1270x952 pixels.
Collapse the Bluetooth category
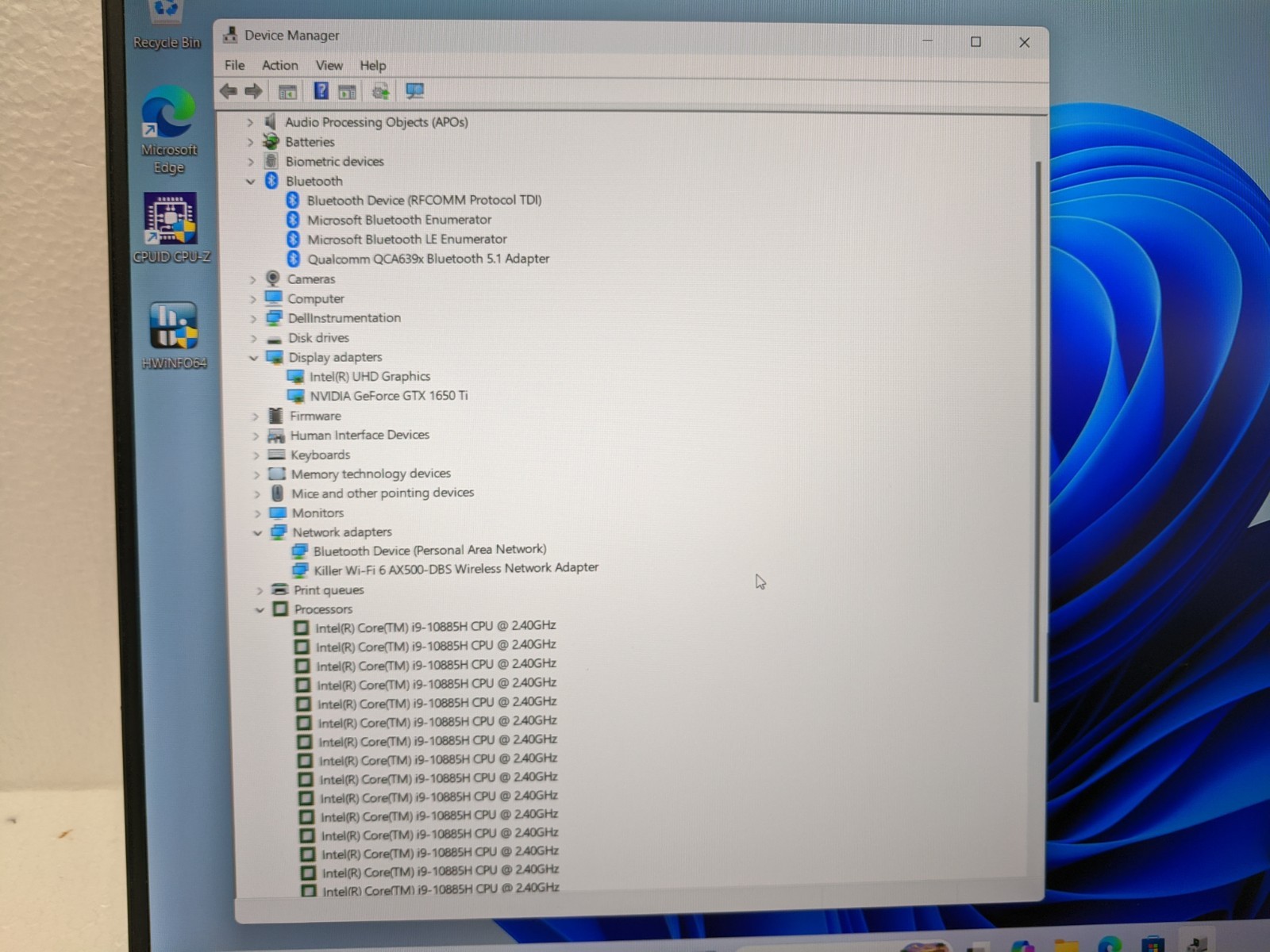coord(251,181)
